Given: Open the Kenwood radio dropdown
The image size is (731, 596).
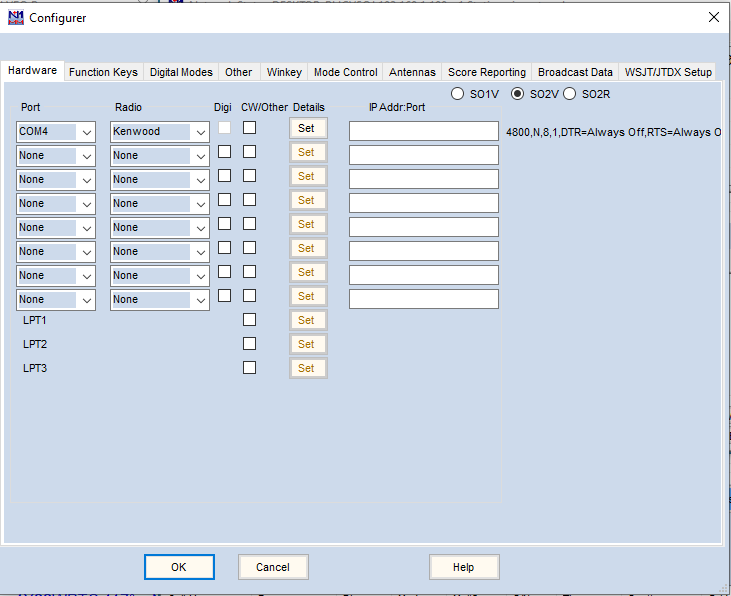Looking at the screenshot, I should pos(200,132).
